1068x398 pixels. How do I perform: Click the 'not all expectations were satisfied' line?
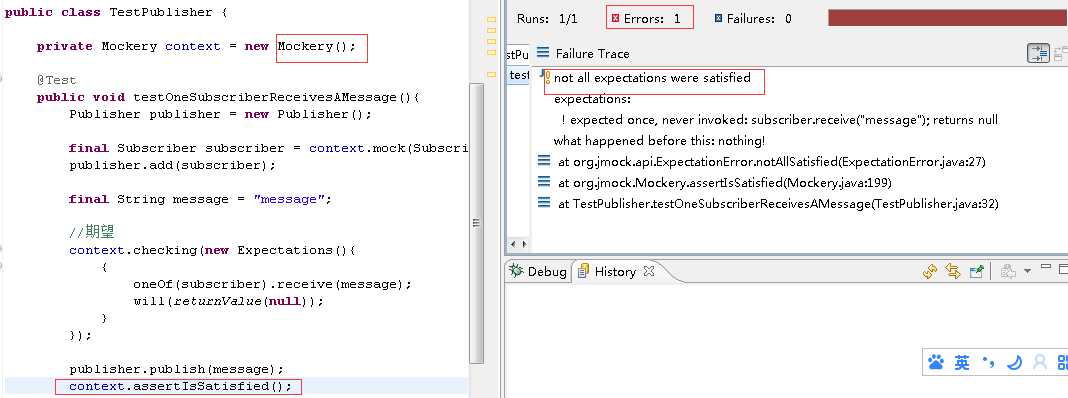(x=653, y=78)
